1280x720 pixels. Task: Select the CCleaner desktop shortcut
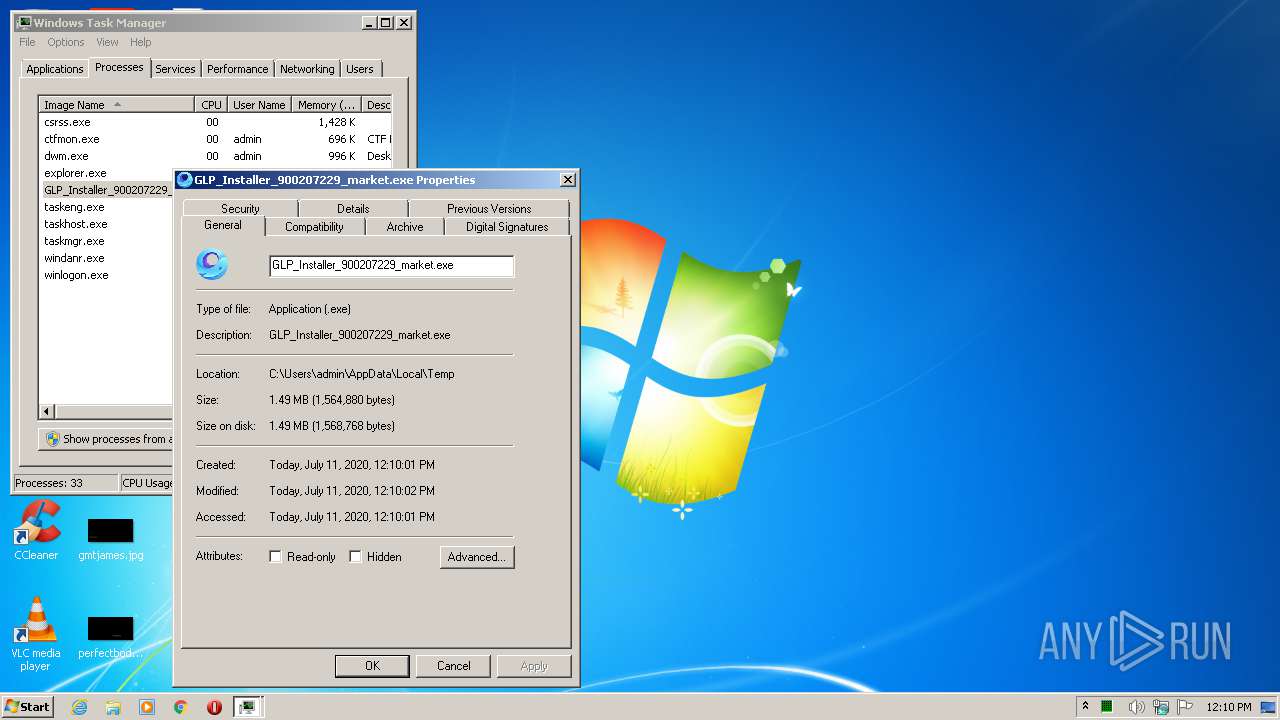click(37, 531)
